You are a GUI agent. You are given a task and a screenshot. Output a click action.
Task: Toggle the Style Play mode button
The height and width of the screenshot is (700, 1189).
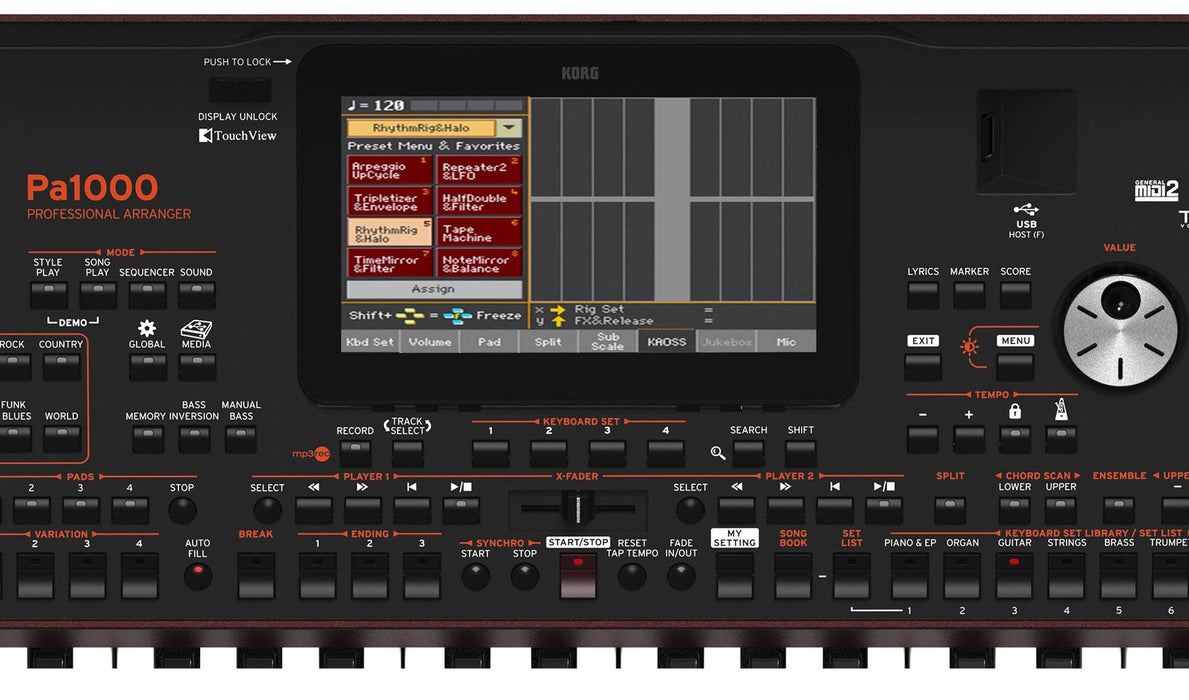49,294
